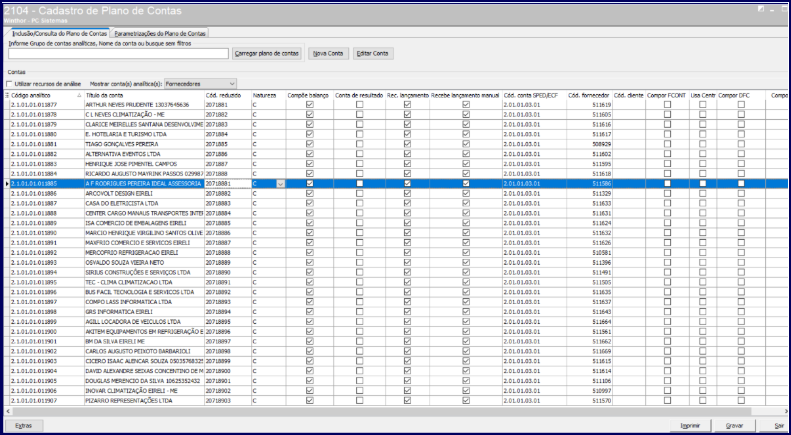Click the Editar Conta button
This screenshot has height=435, width=791.
[x=372, y=53]
